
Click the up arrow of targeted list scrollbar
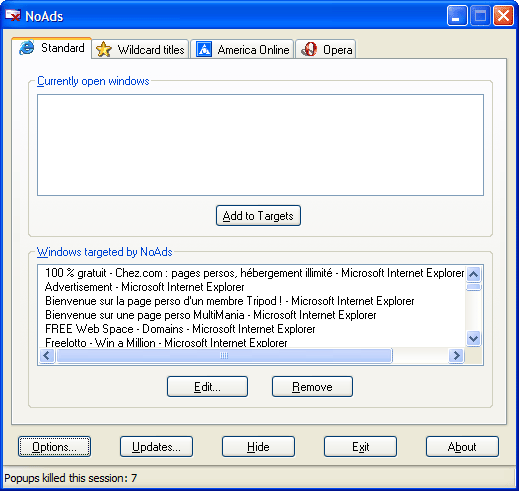click(473, 274)
